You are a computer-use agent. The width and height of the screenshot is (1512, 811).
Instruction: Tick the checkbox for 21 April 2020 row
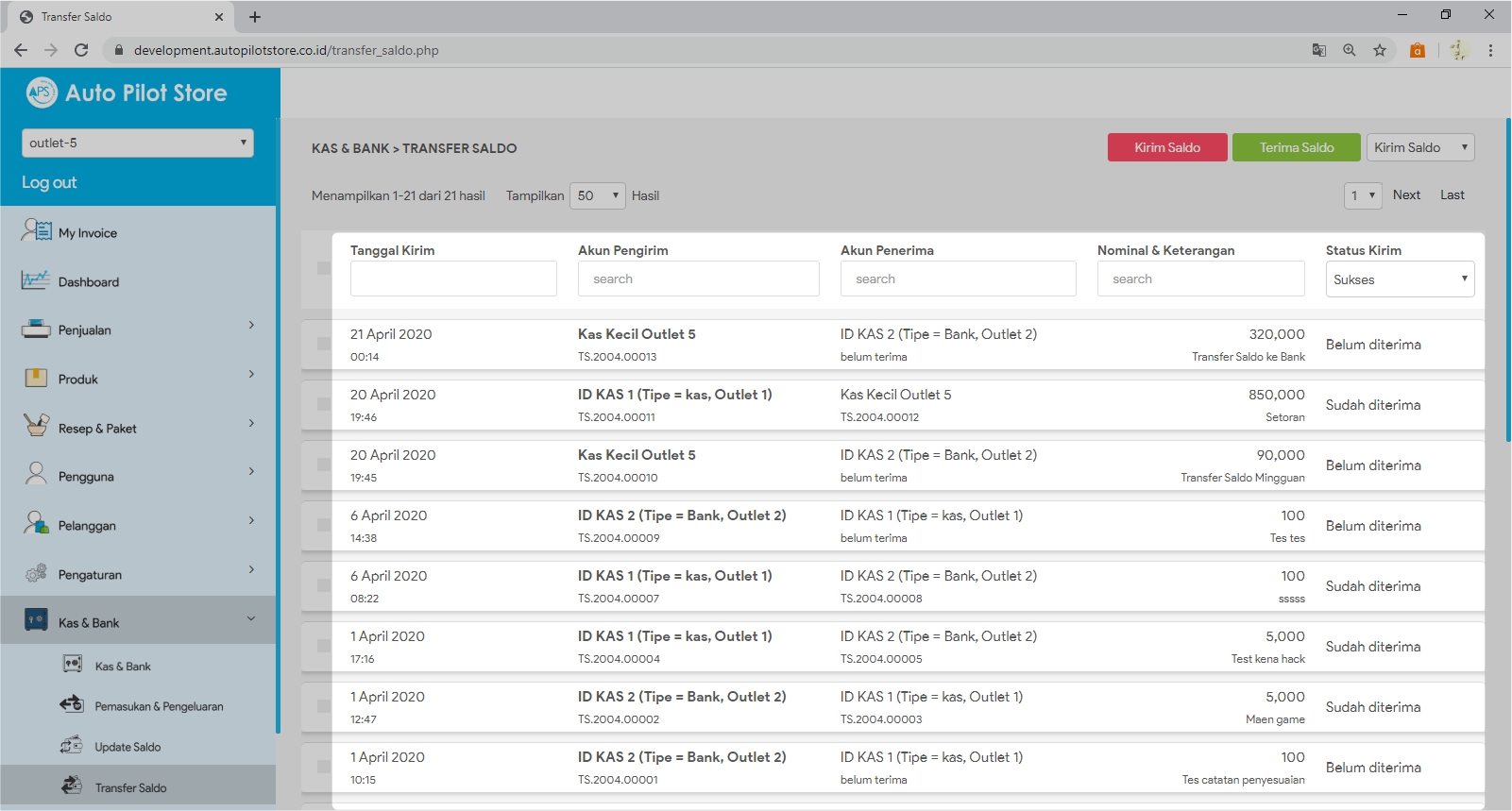(324, 345)
